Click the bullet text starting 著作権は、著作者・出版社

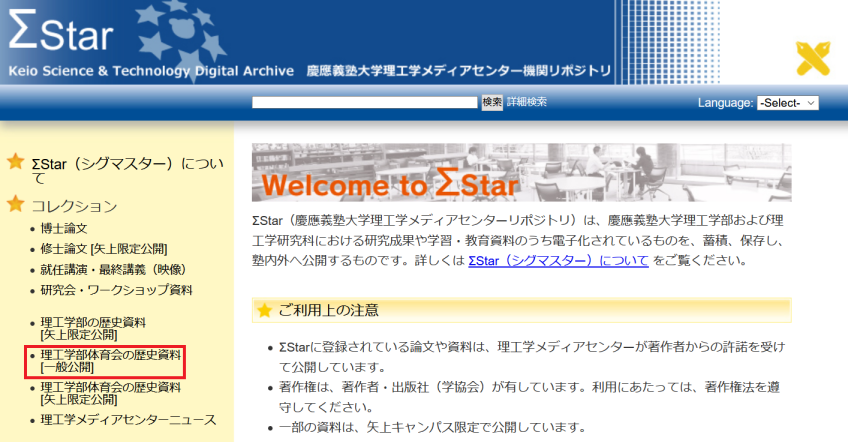pyautogui.click(x=529, y=397)
